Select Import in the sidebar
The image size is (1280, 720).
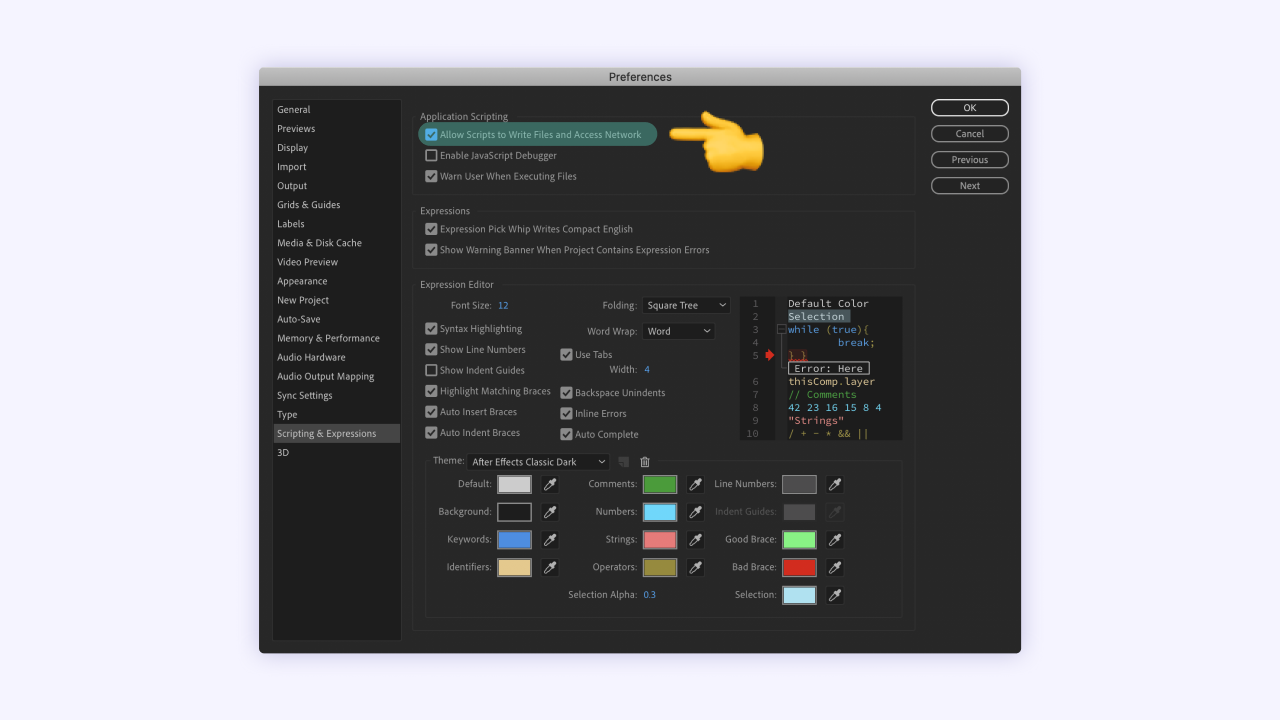click(337, 167)
